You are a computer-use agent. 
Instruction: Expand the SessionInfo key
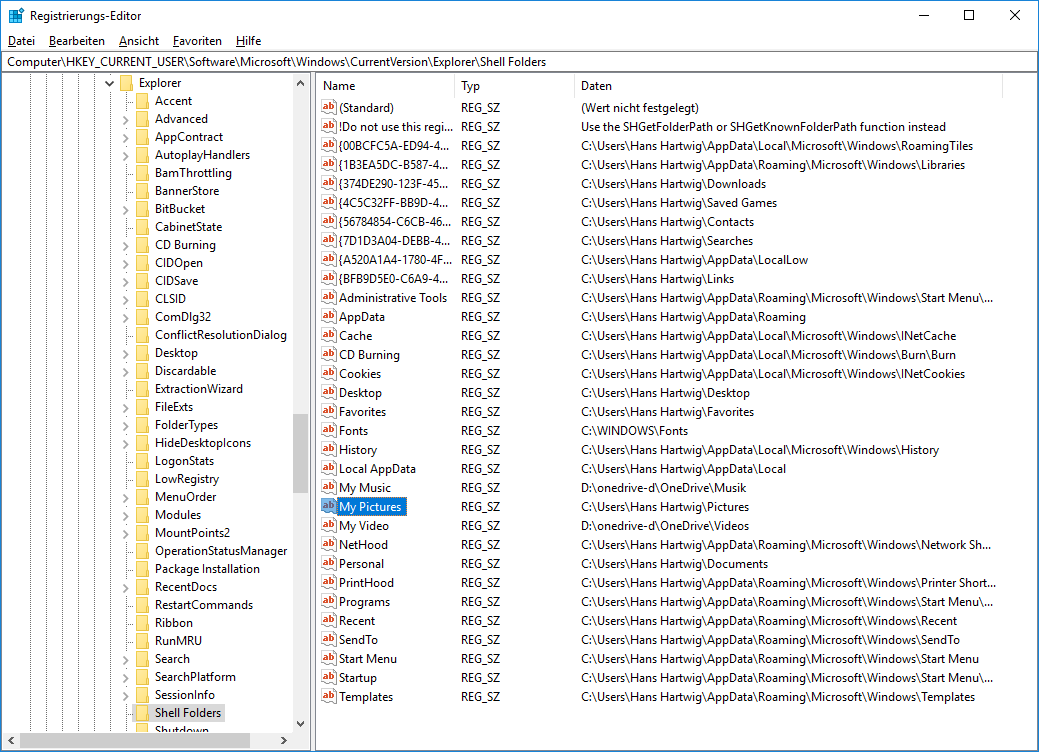[126, 695]
